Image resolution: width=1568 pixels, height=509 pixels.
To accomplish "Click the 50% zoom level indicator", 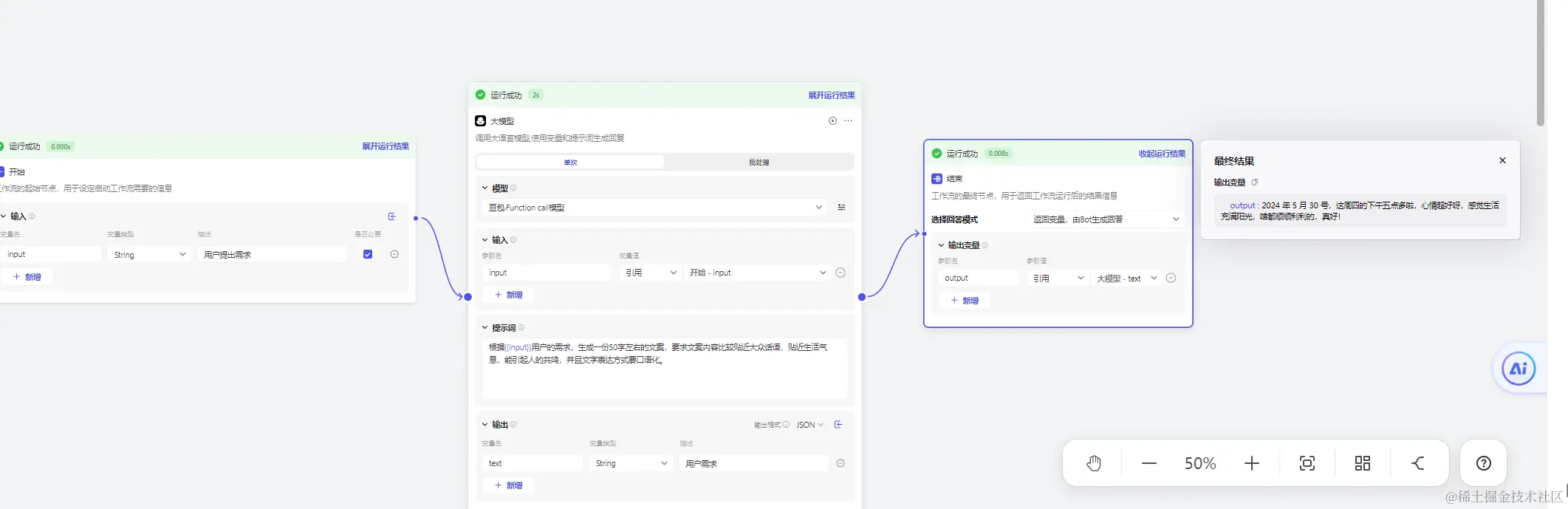I will point(1200,463).
